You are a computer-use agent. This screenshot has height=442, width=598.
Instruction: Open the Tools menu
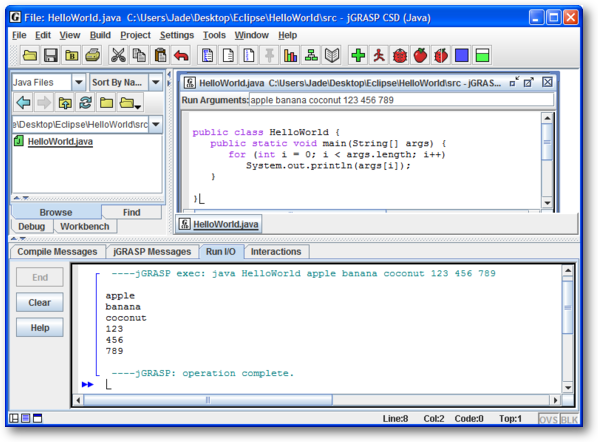(x=214, y=35)
